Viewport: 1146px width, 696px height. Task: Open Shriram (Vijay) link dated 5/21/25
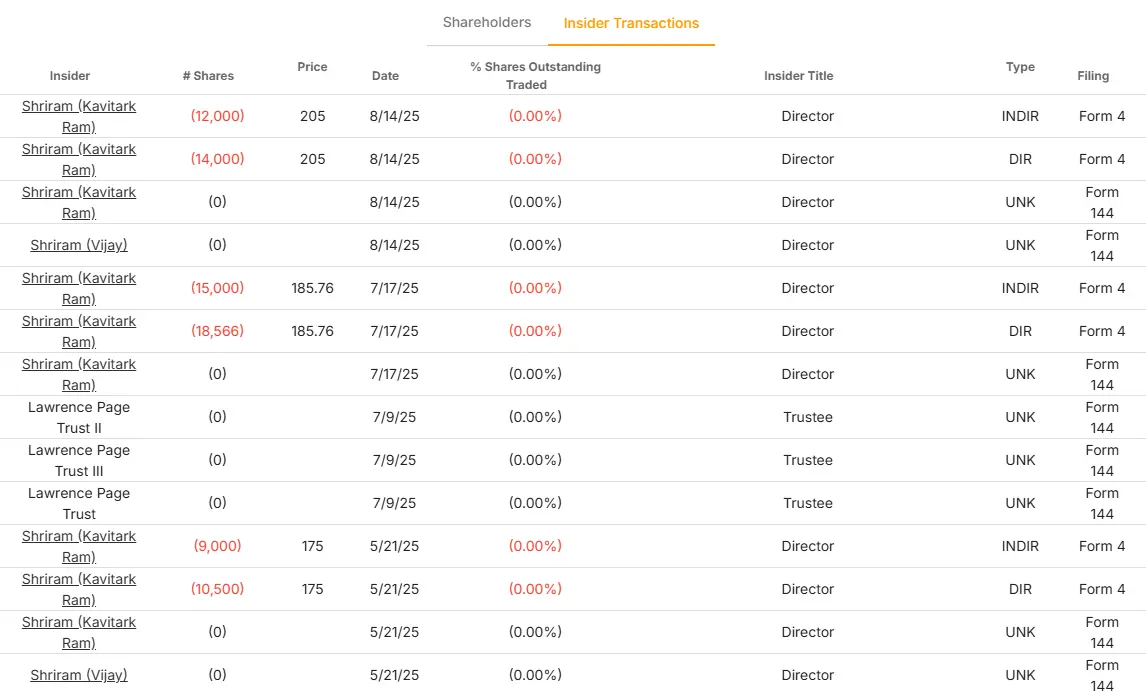(x=79, y=675)
